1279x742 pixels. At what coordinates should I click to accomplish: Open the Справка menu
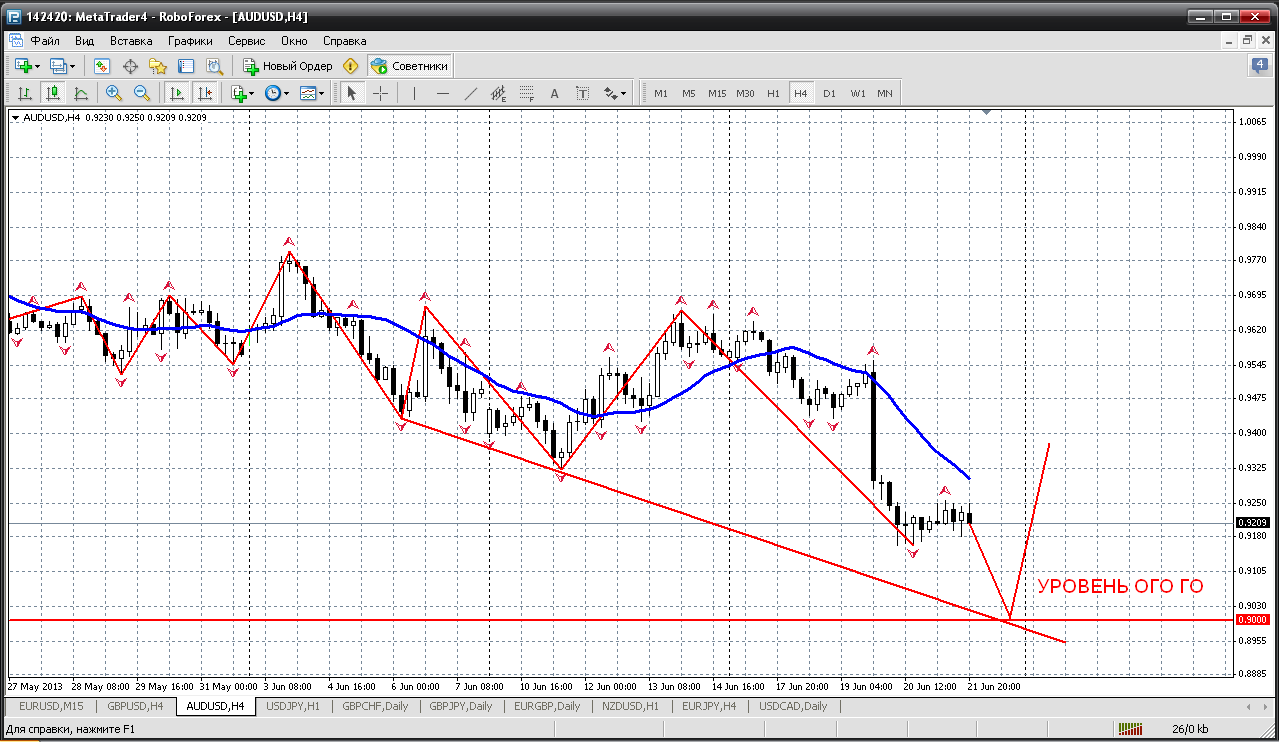[x=345, y=41]
